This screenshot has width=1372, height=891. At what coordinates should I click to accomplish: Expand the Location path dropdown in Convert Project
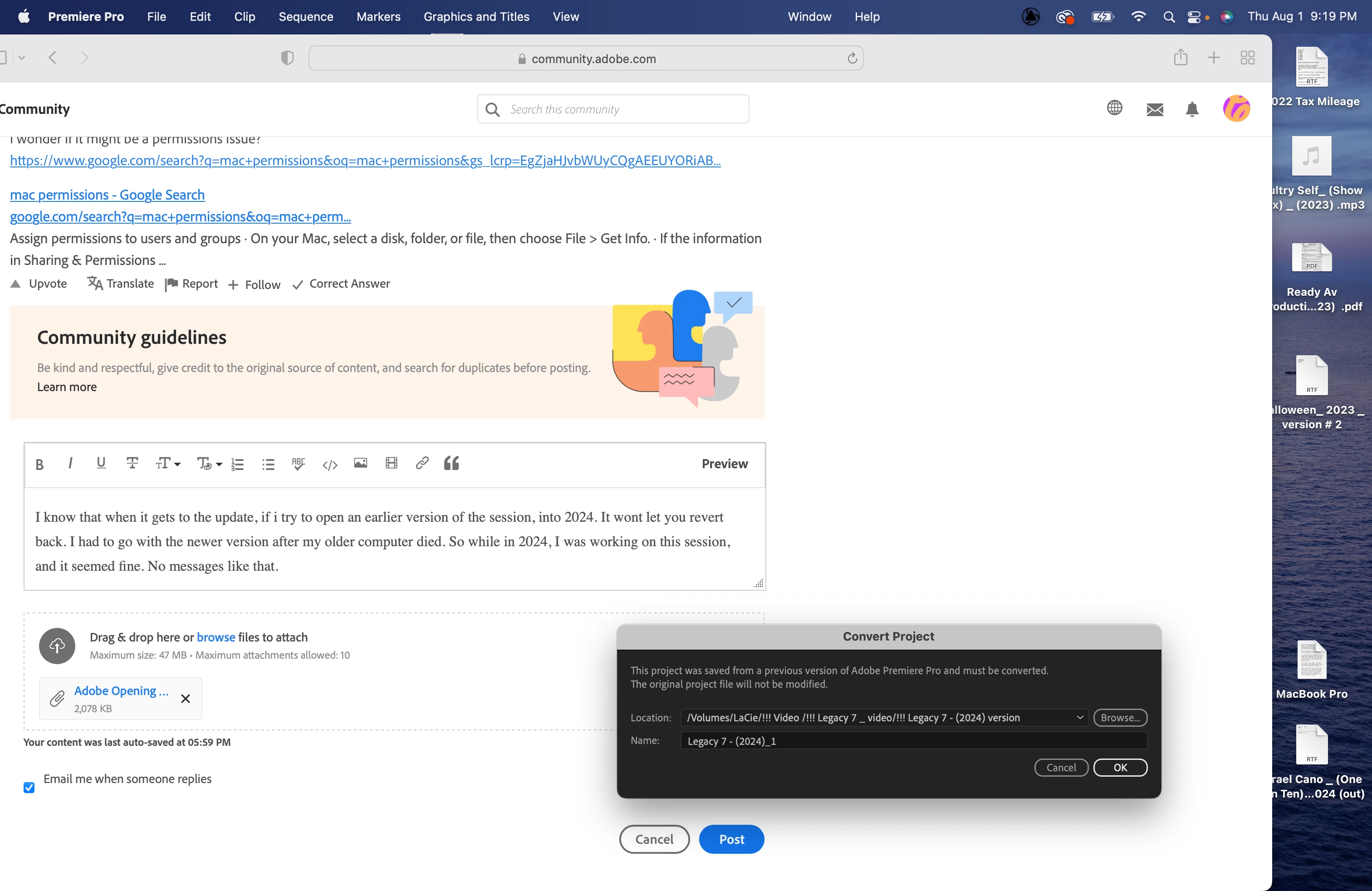(1080, 718)
